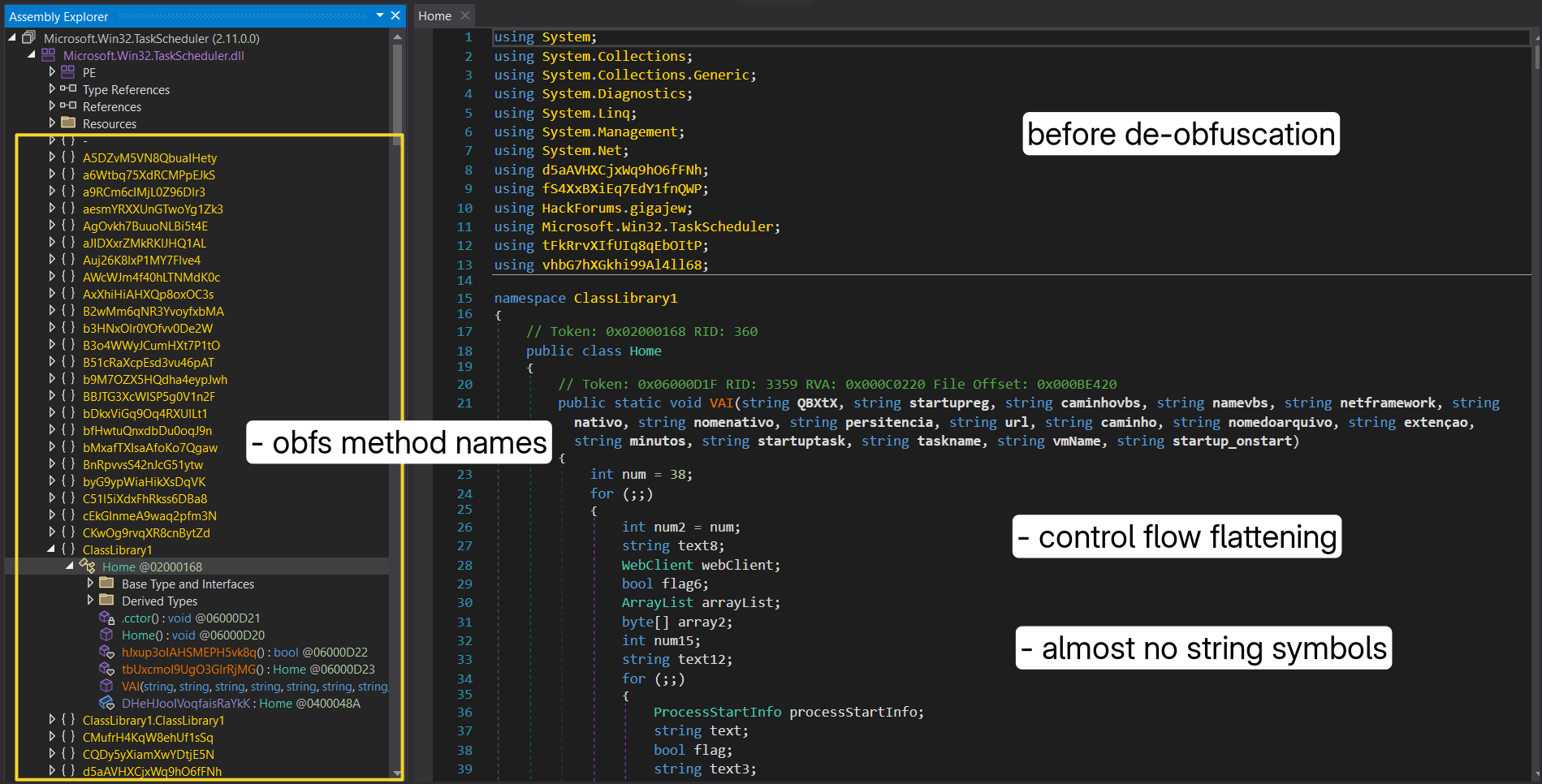
Task: Click the namespace braces icon for HackForums-like d5aAVHXCjxWq9hO6fFNh
Action: pos(68,771)
